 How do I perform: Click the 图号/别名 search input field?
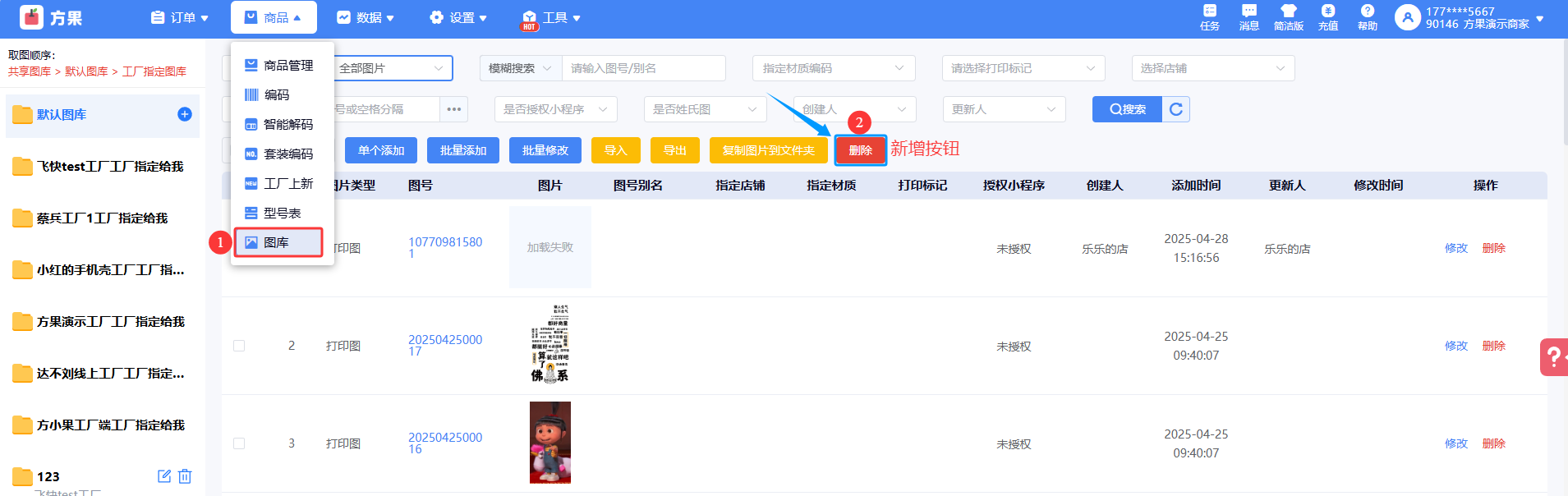coord(643,68)
